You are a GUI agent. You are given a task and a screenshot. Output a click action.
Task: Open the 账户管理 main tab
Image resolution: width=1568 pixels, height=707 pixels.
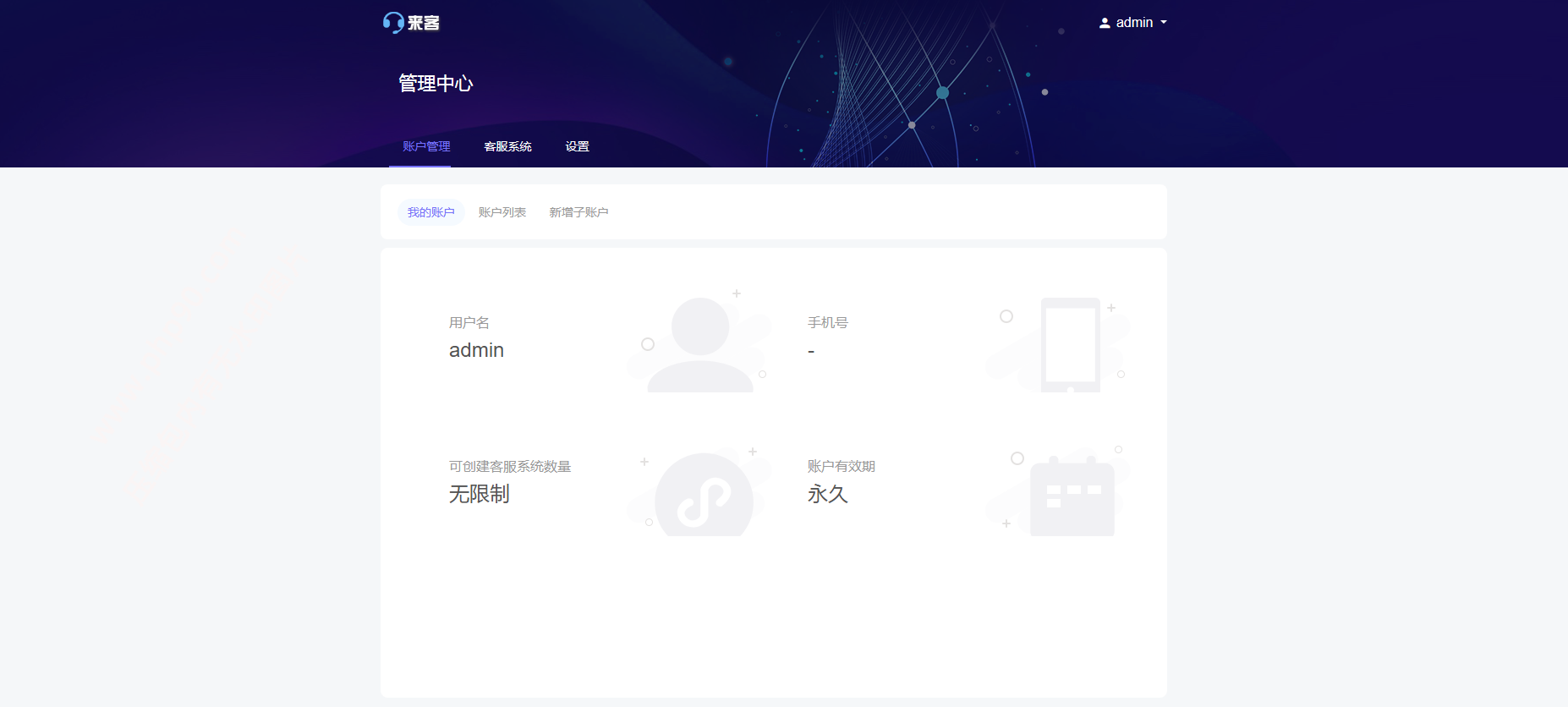[x=426, y=146]
